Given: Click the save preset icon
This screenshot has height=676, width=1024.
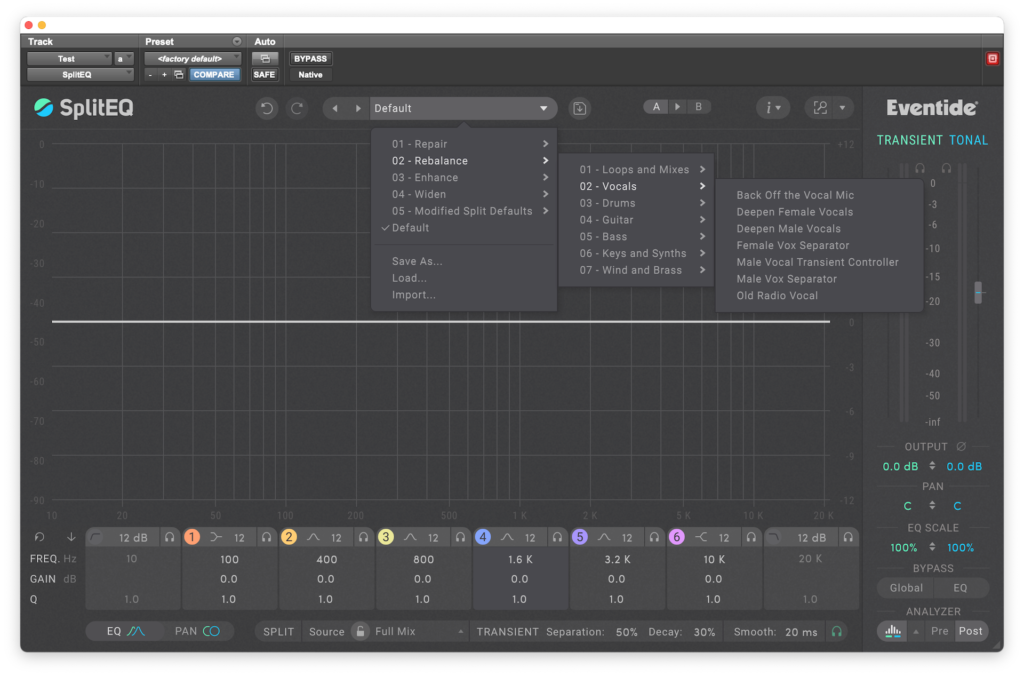Looking at the screenshot, I should coord(579,108).
